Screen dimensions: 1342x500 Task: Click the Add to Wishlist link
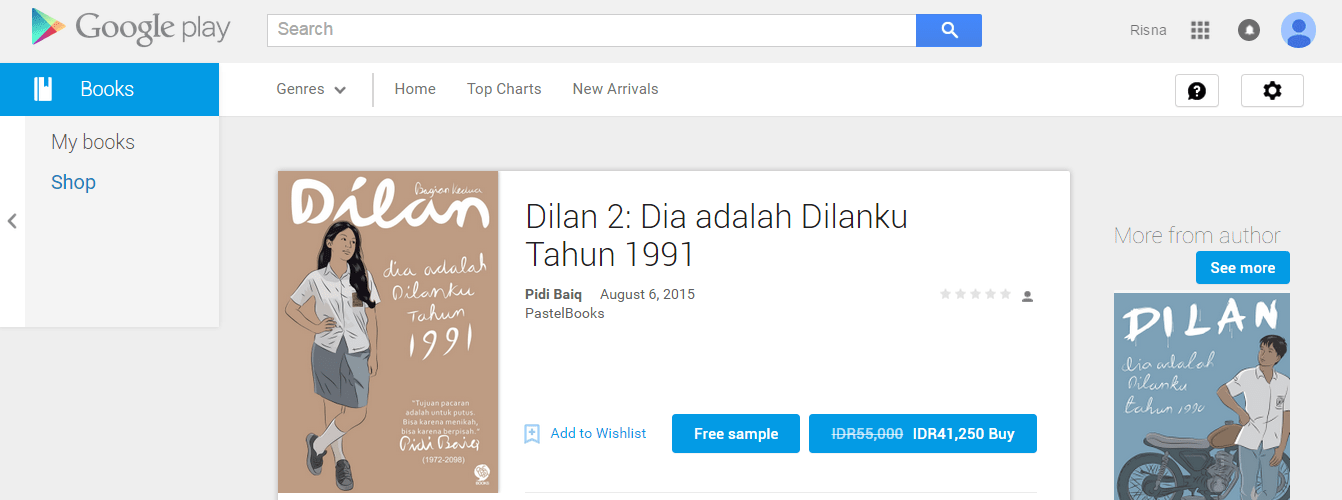[x=598, y=434]
